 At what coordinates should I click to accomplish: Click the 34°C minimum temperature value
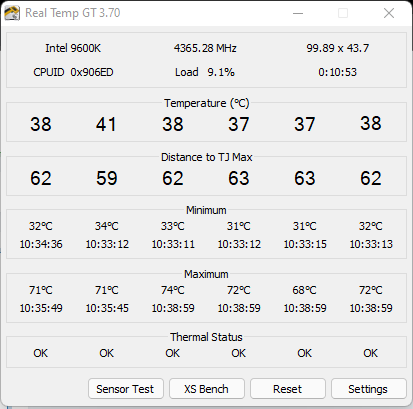107,226
